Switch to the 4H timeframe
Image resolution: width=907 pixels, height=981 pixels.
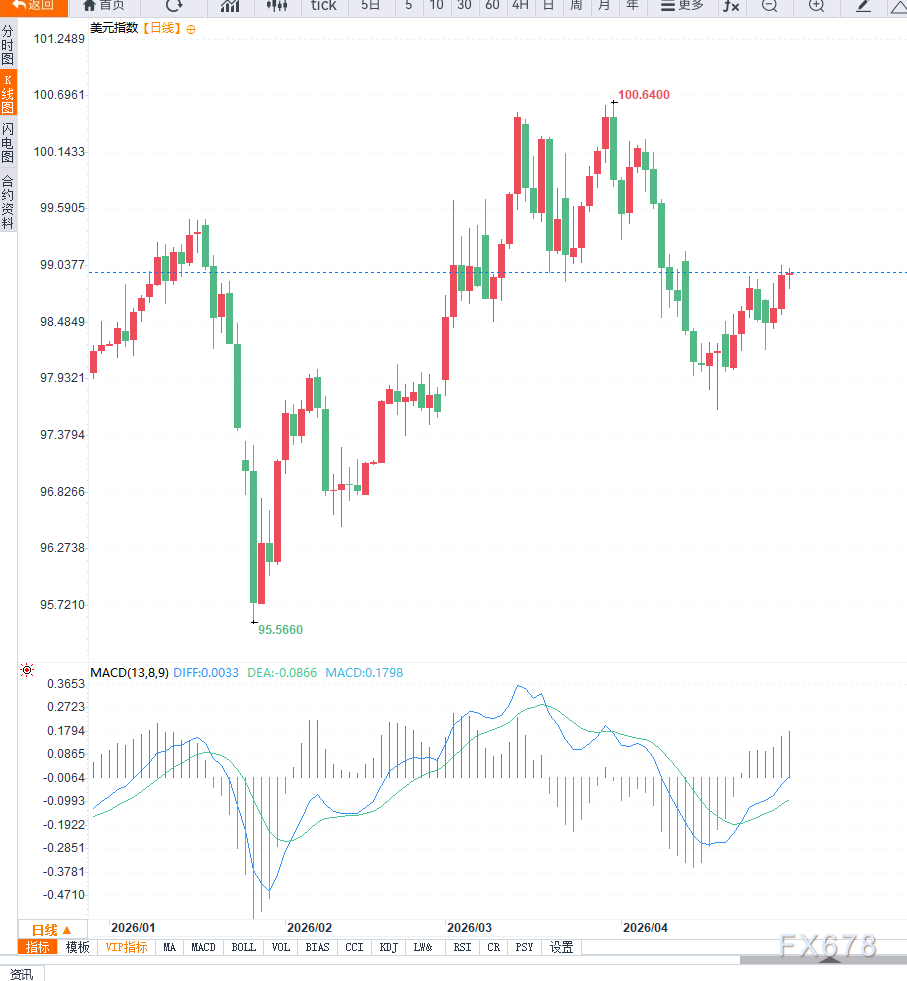(x=520, y=6)
